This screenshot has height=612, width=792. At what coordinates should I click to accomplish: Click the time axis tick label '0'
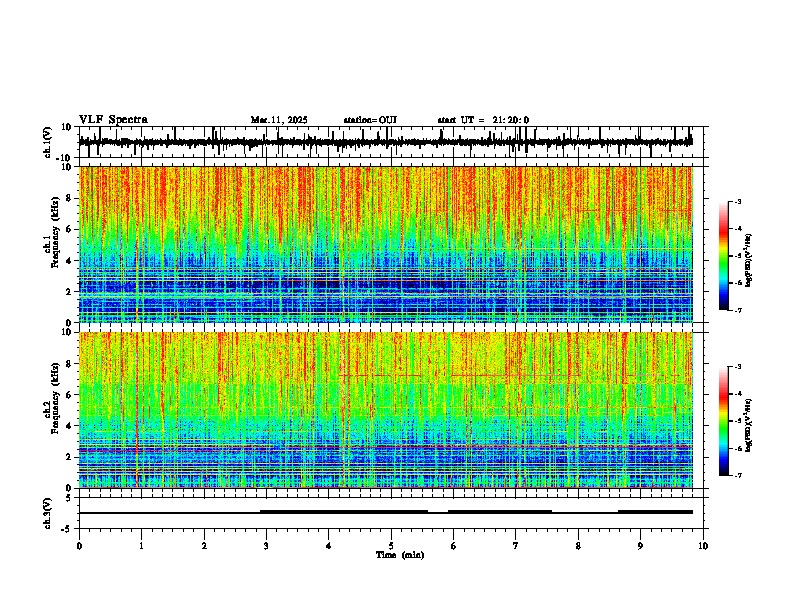[x=79, y=546]
